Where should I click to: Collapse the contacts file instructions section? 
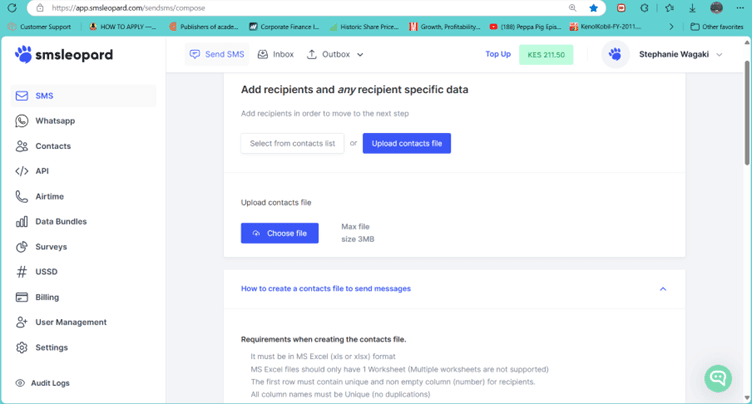662,289
